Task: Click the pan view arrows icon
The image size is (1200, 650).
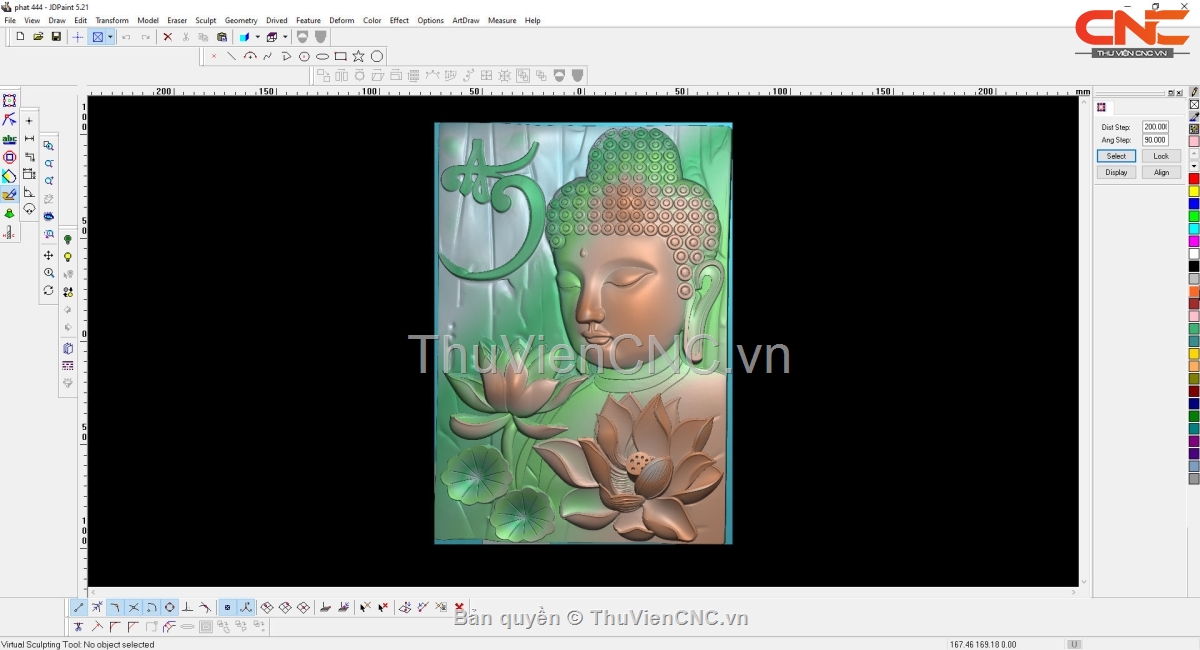Action: coord(48,256)
